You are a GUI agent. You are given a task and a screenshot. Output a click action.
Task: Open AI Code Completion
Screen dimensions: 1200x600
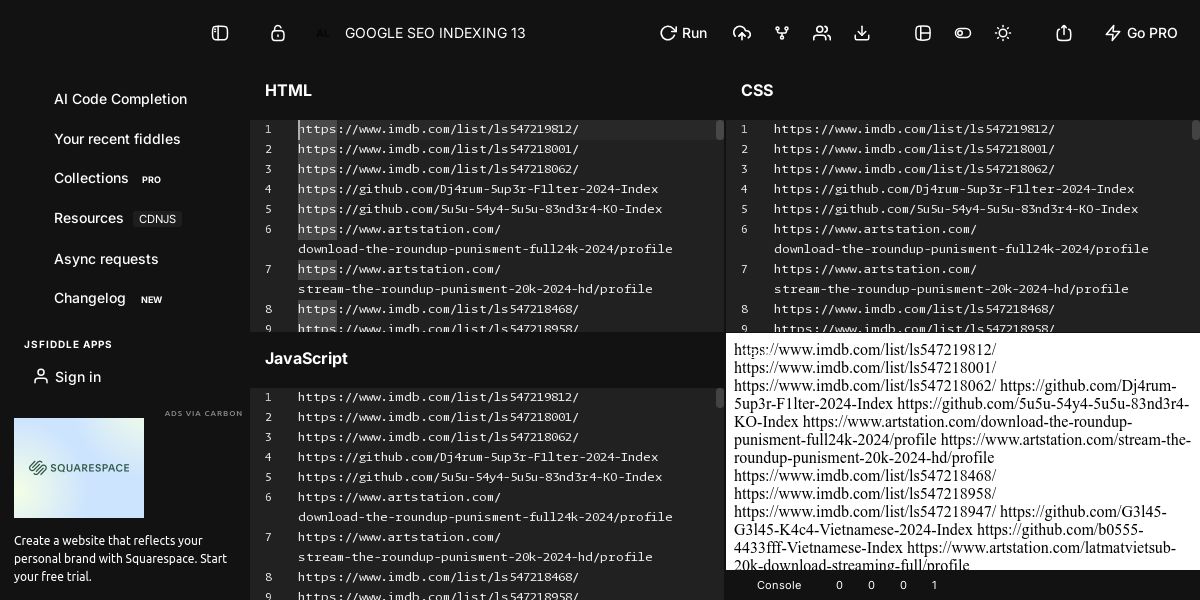(x=120, y=99)
